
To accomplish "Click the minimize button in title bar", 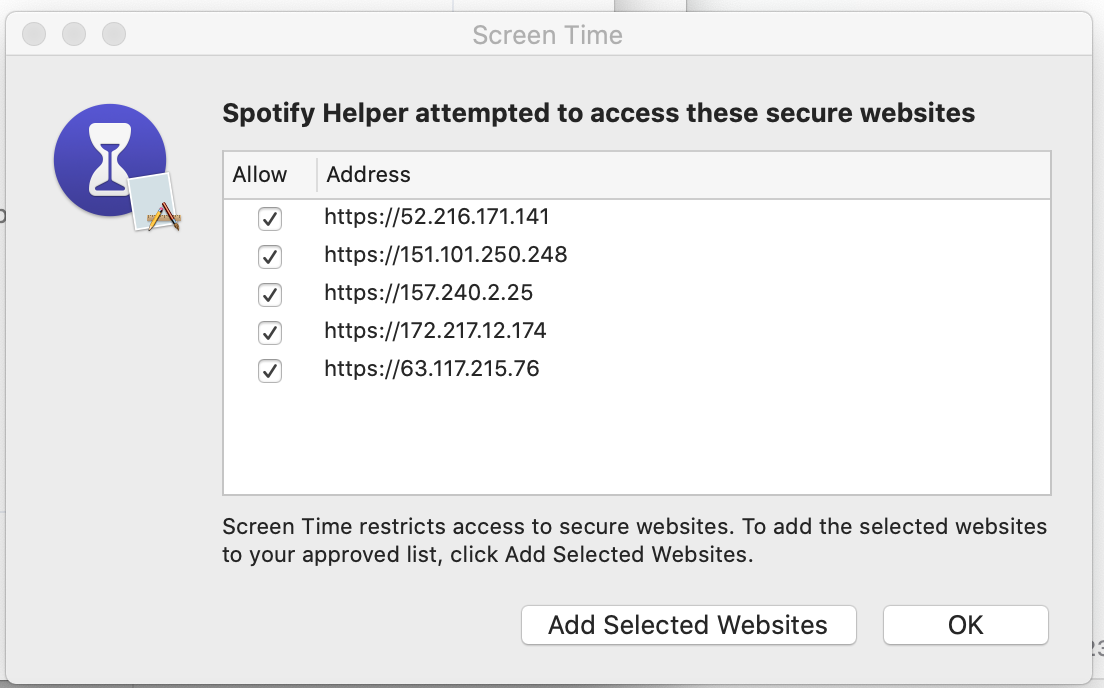I will point(74,35).
